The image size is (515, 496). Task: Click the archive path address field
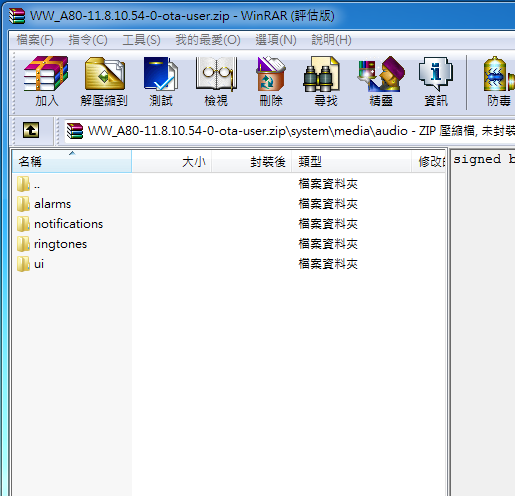pyautogui.click(x=289, y=131)
